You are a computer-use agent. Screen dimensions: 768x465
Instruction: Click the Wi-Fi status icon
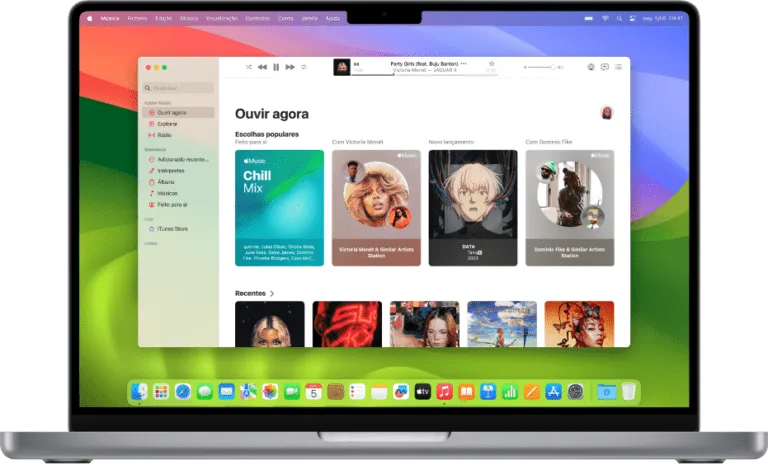click(605, 19)
